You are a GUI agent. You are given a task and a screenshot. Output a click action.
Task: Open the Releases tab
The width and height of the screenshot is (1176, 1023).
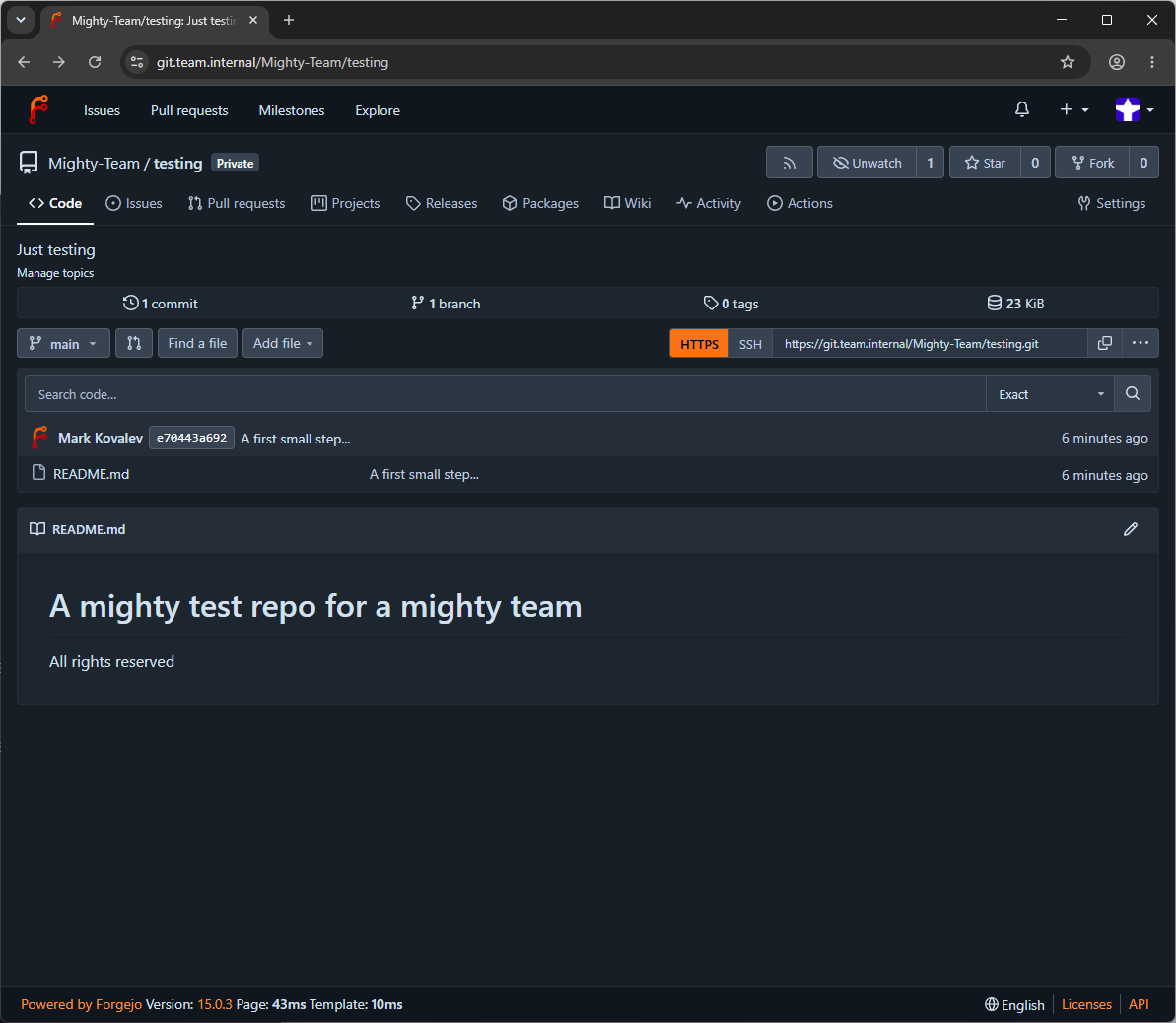coord(442,203)
